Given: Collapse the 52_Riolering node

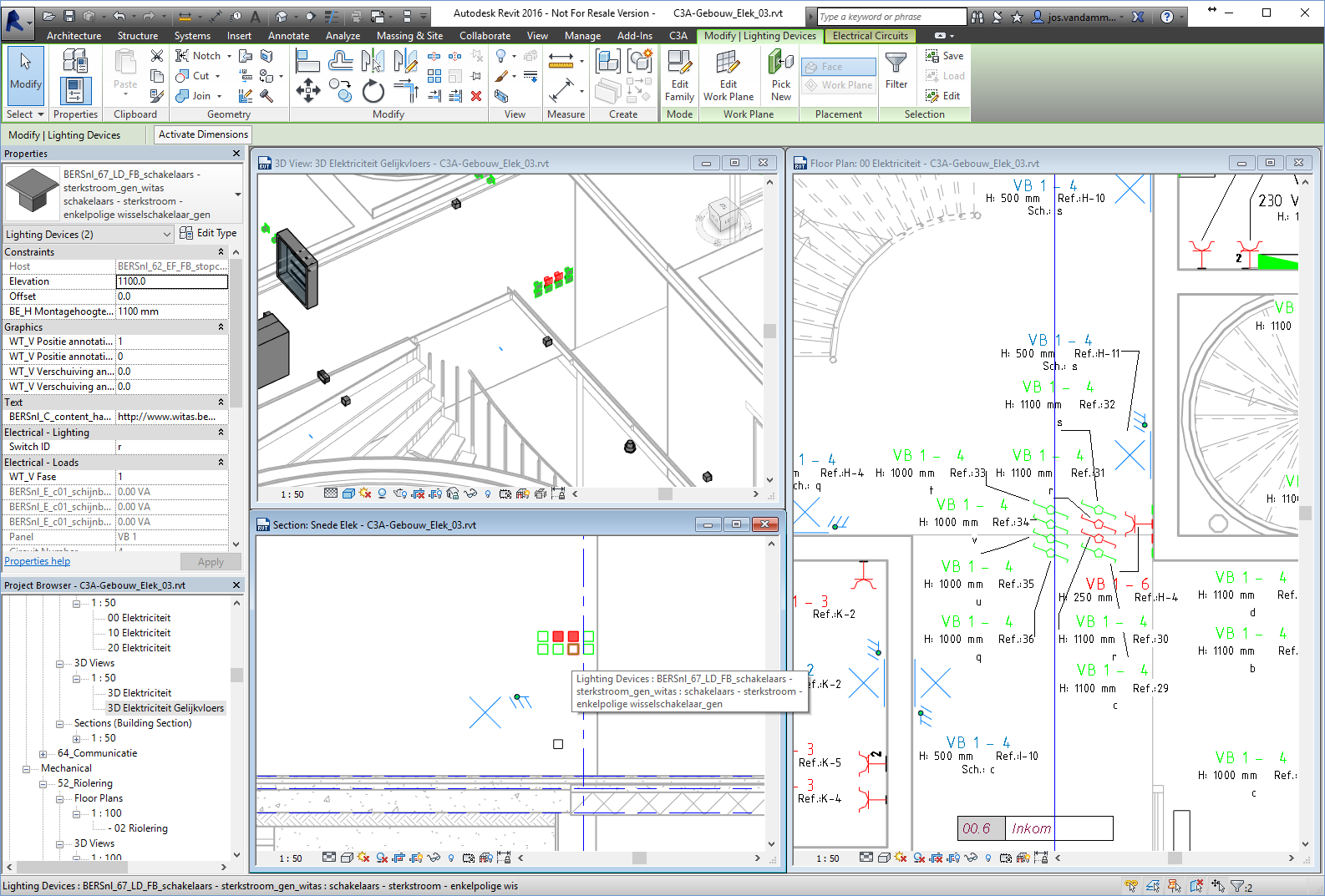Looking at the screenshot, I should click(x=43, y=784).
